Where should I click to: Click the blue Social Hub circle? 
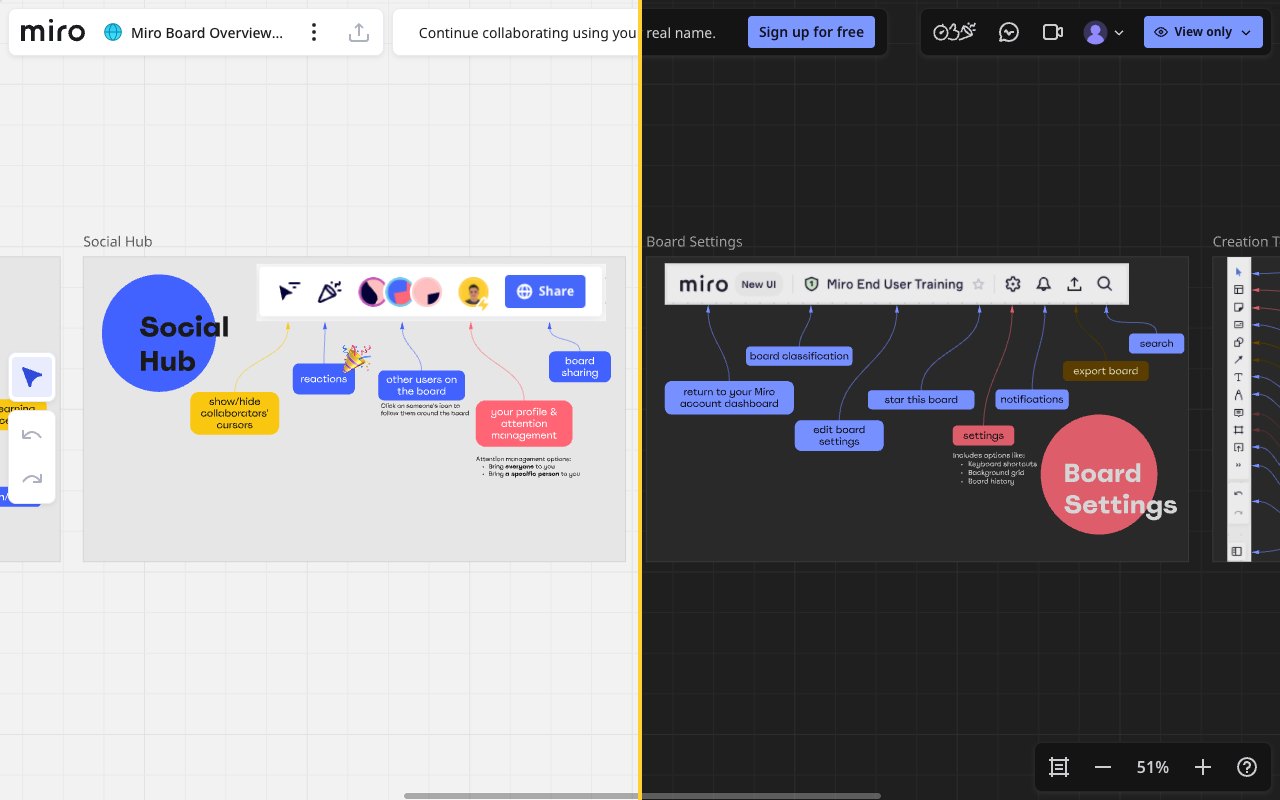tap(159, 333)
